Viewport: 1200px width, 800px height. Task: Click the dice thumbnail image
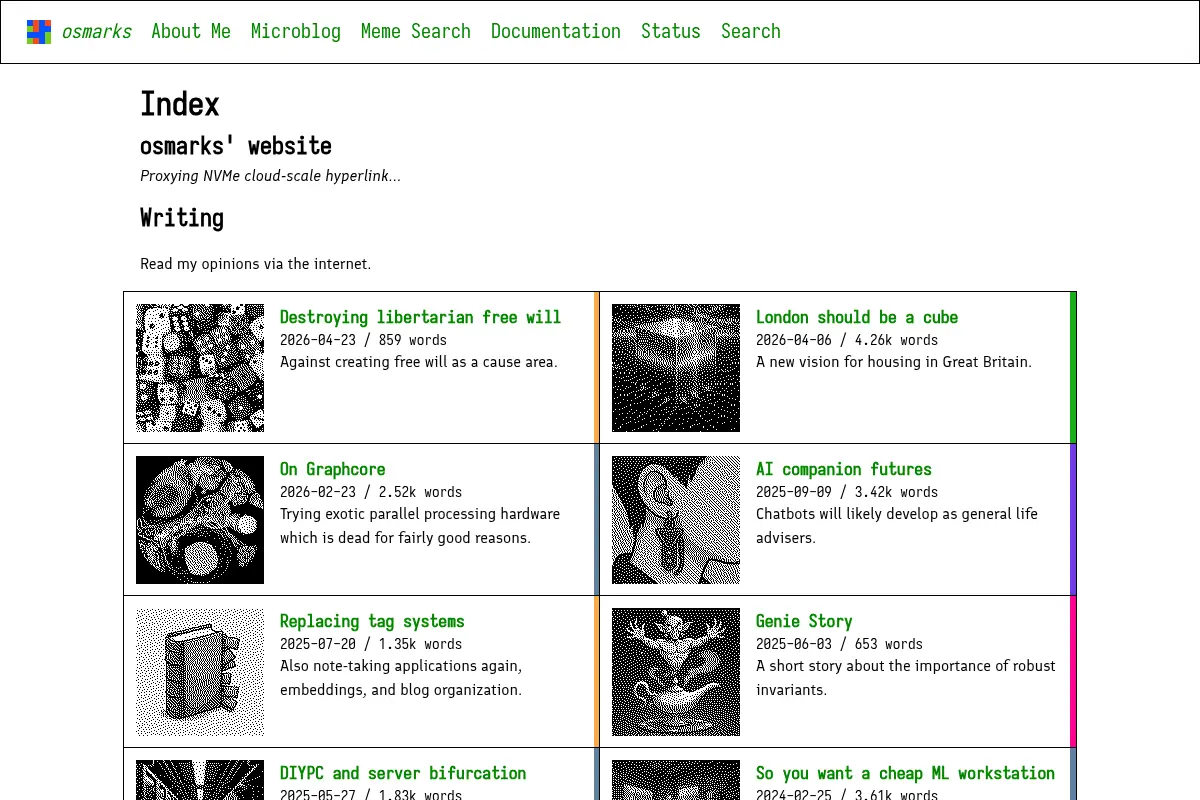coord(200,368)
